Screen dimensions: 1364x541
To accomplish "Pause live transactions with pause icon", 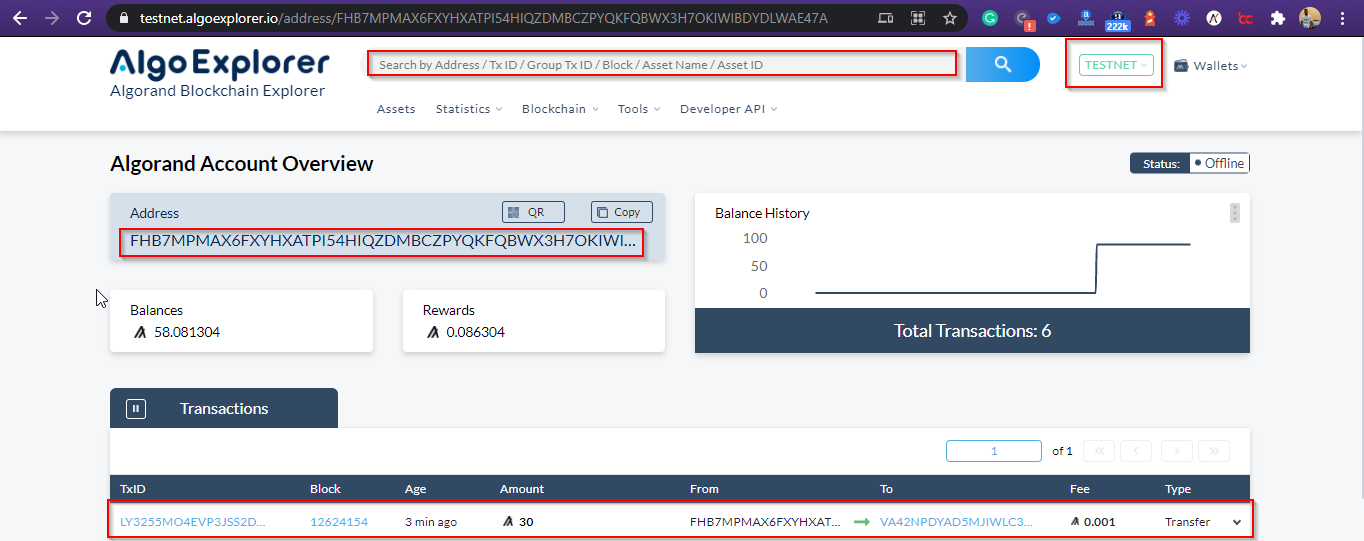I will (x=136, y=408).
